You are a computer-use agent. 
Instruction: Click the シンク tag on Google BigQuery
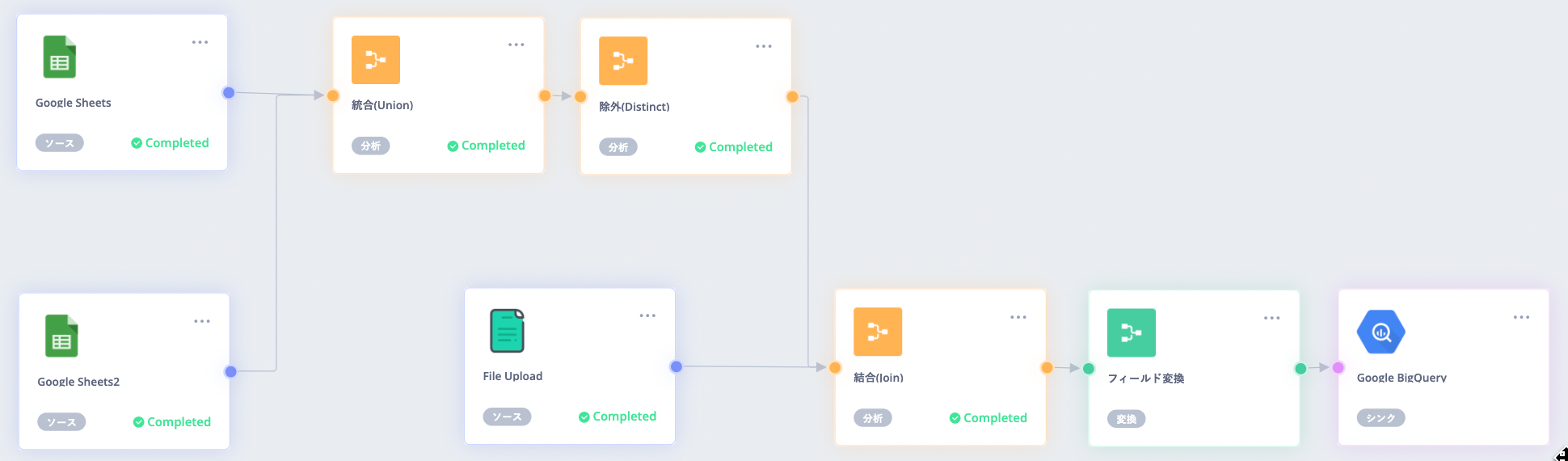pyautogui.click(x=1380, y=418)
